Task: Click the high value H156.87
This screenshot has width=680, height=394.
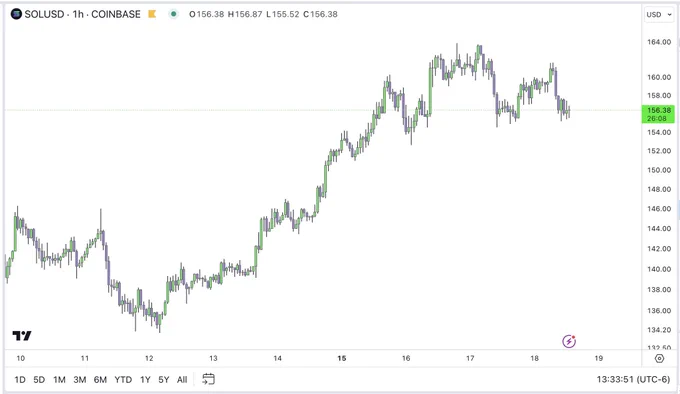Action: [x=245, y=14]
